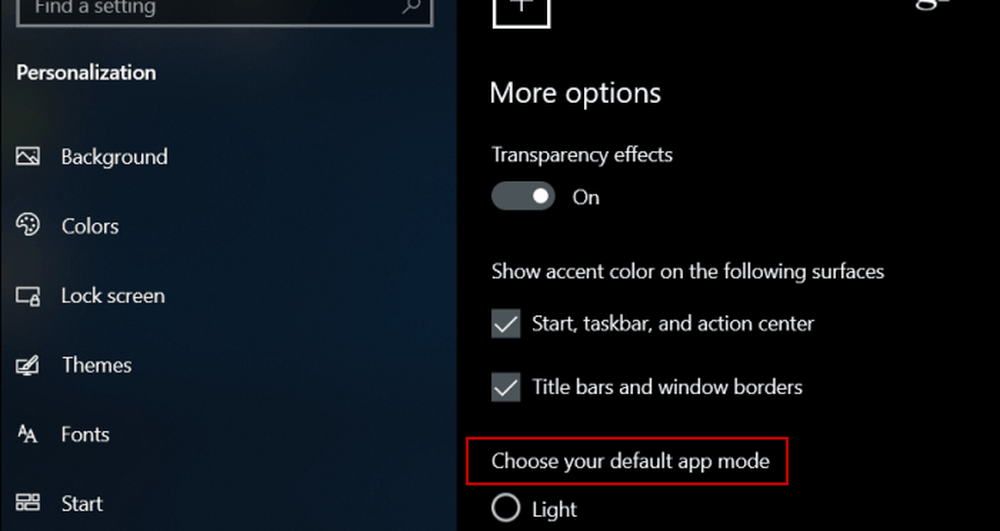Click the palette icon beside Colors
The height and width of the screenshot is (531, 1000).
tap(27, 225)
